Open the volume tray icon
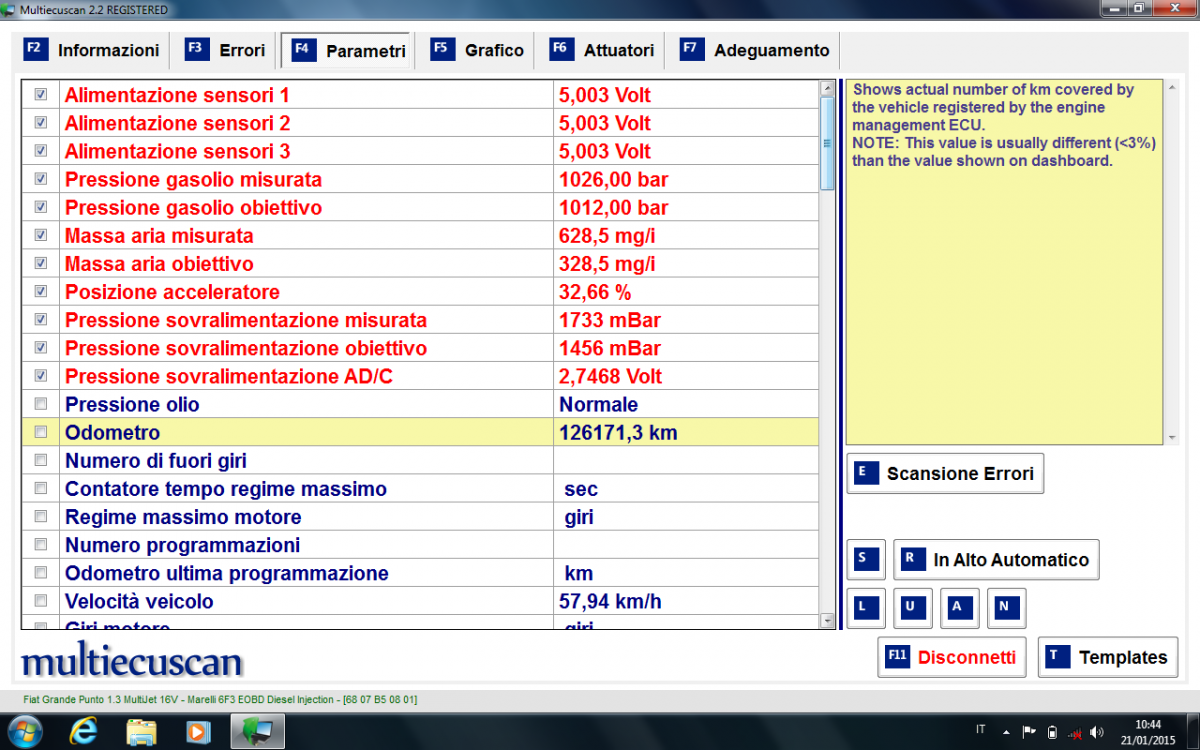1200x750 pixels. tap(1097, 732)
